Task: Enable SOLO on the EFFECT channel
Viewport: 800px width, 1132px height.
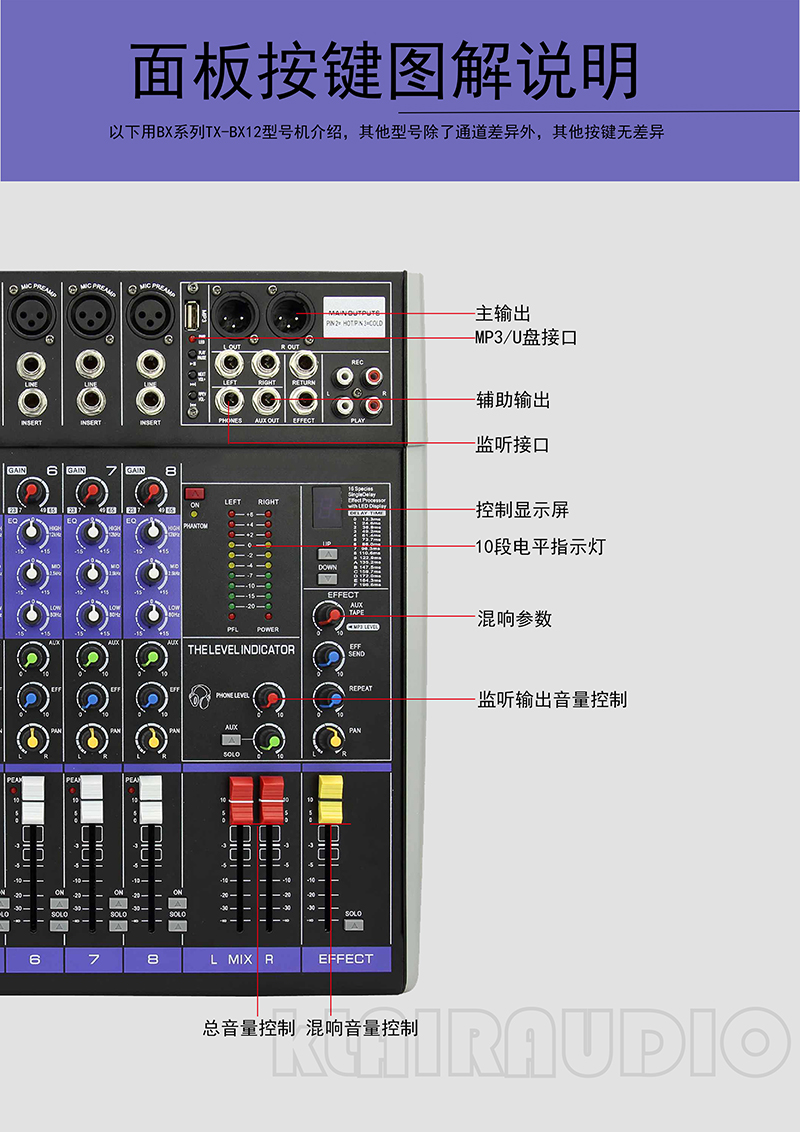Action: pos(353,925)
